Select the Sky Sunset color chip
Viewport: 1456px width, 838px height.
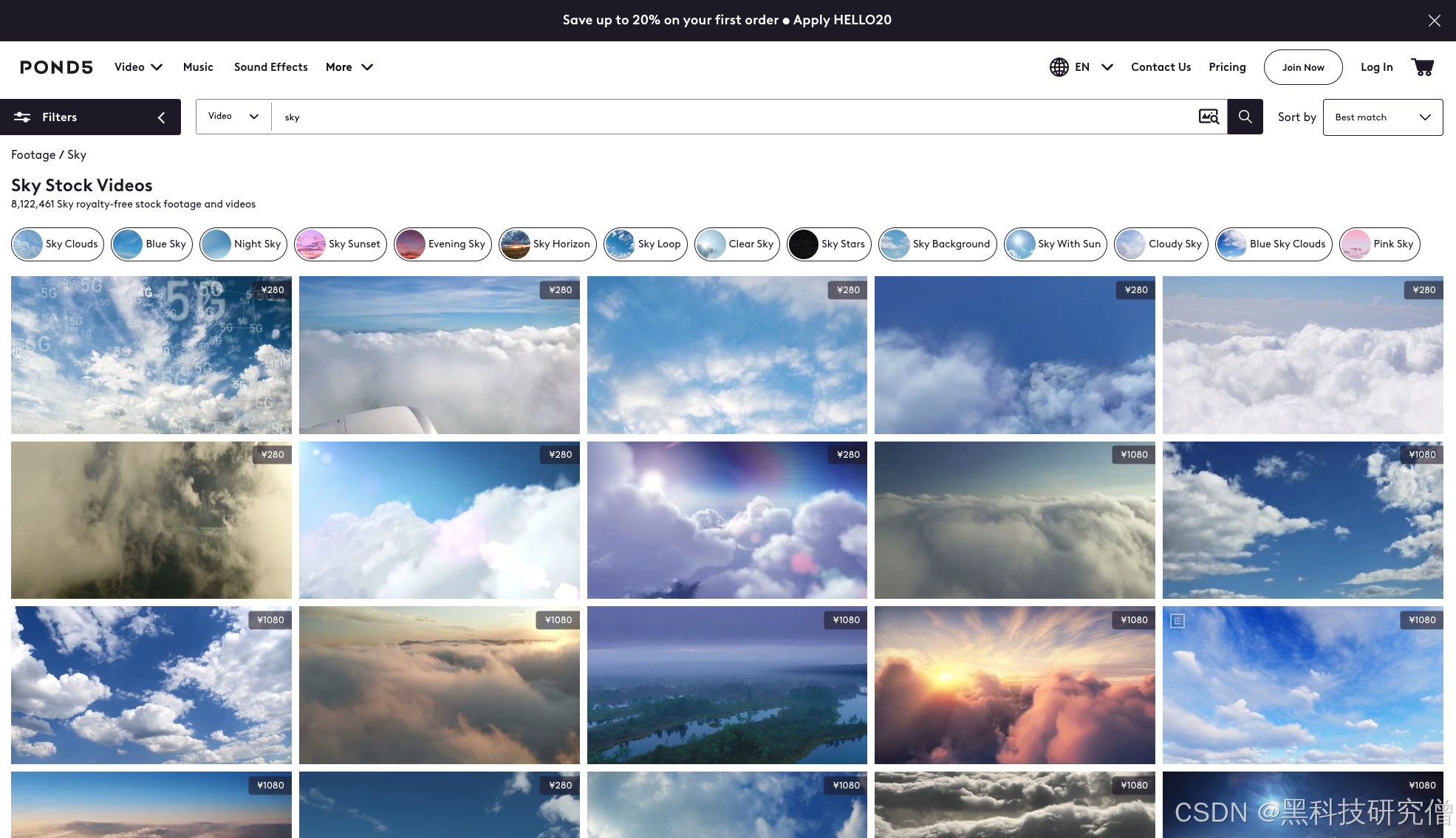pyautogui.click(x=340, y=244)
